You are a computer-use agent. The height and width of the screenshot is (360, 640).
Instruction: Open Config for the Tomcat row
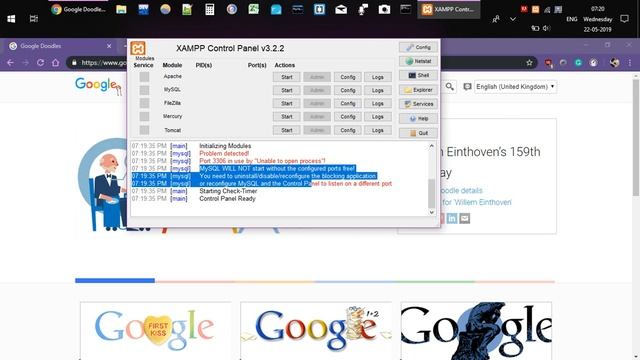[348, 130]
